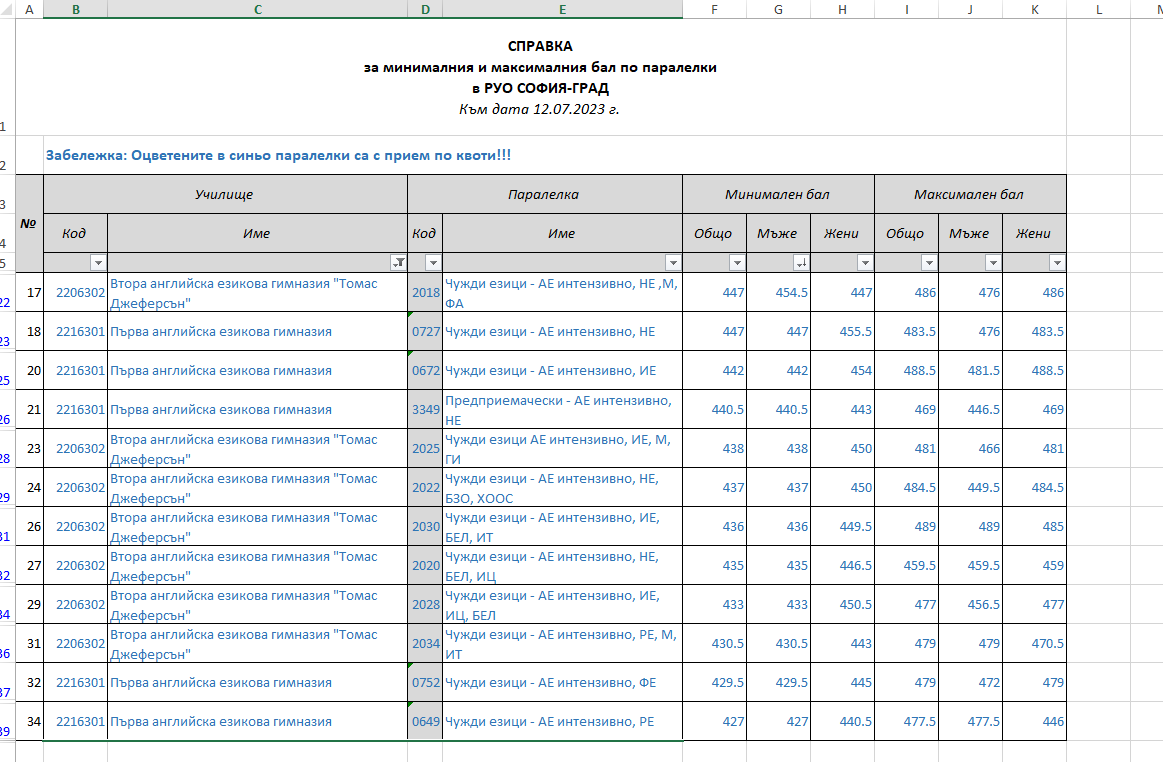Open filter dropdown for паралелка Код column
Screen dimensions: 1163x762
click(x=433, y=263)
